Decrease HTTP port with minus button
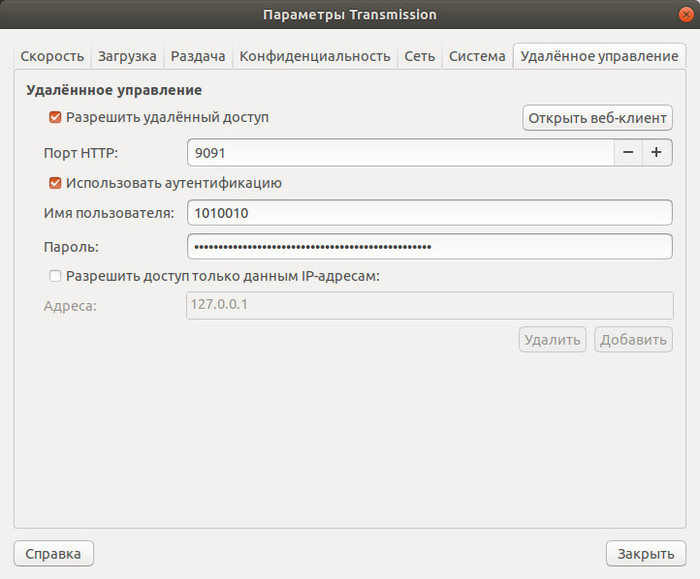700x579 pixels. pyautogui.click(x=628, y=152)
